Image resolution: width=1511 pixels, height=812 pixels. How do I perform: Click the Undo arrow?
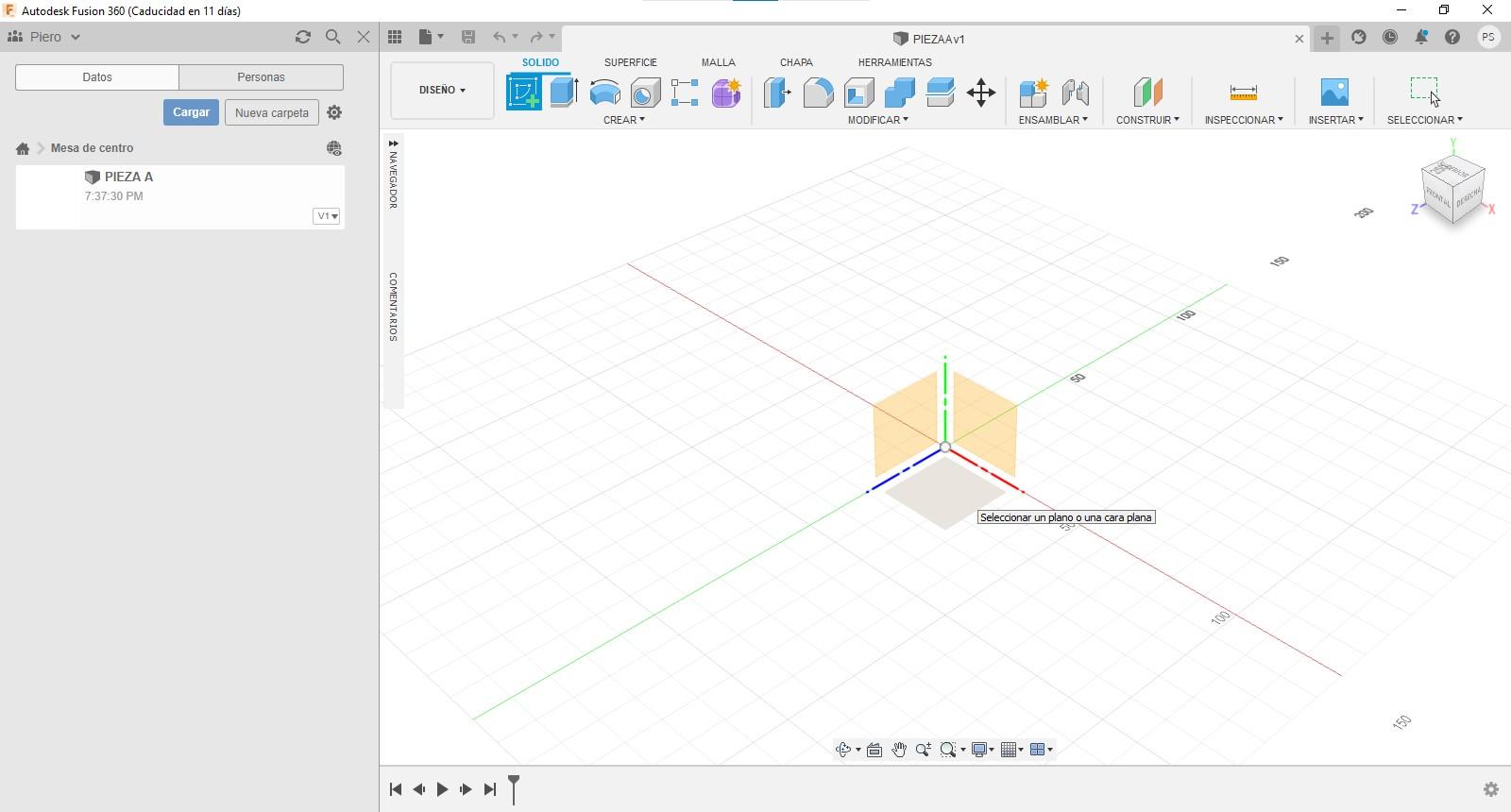click(x=499, y=37)
